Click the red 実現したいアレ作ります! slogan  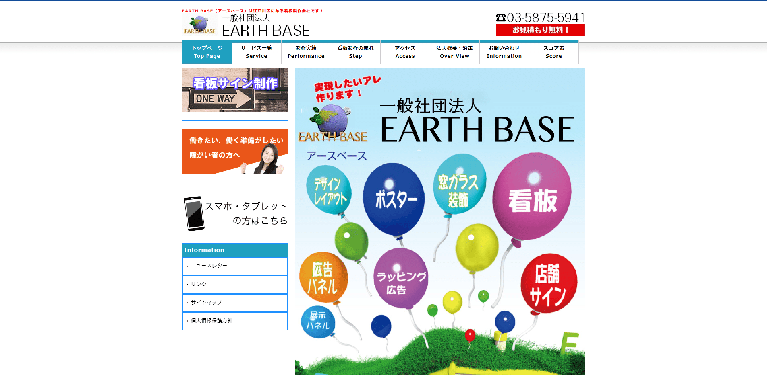[347, 87]
